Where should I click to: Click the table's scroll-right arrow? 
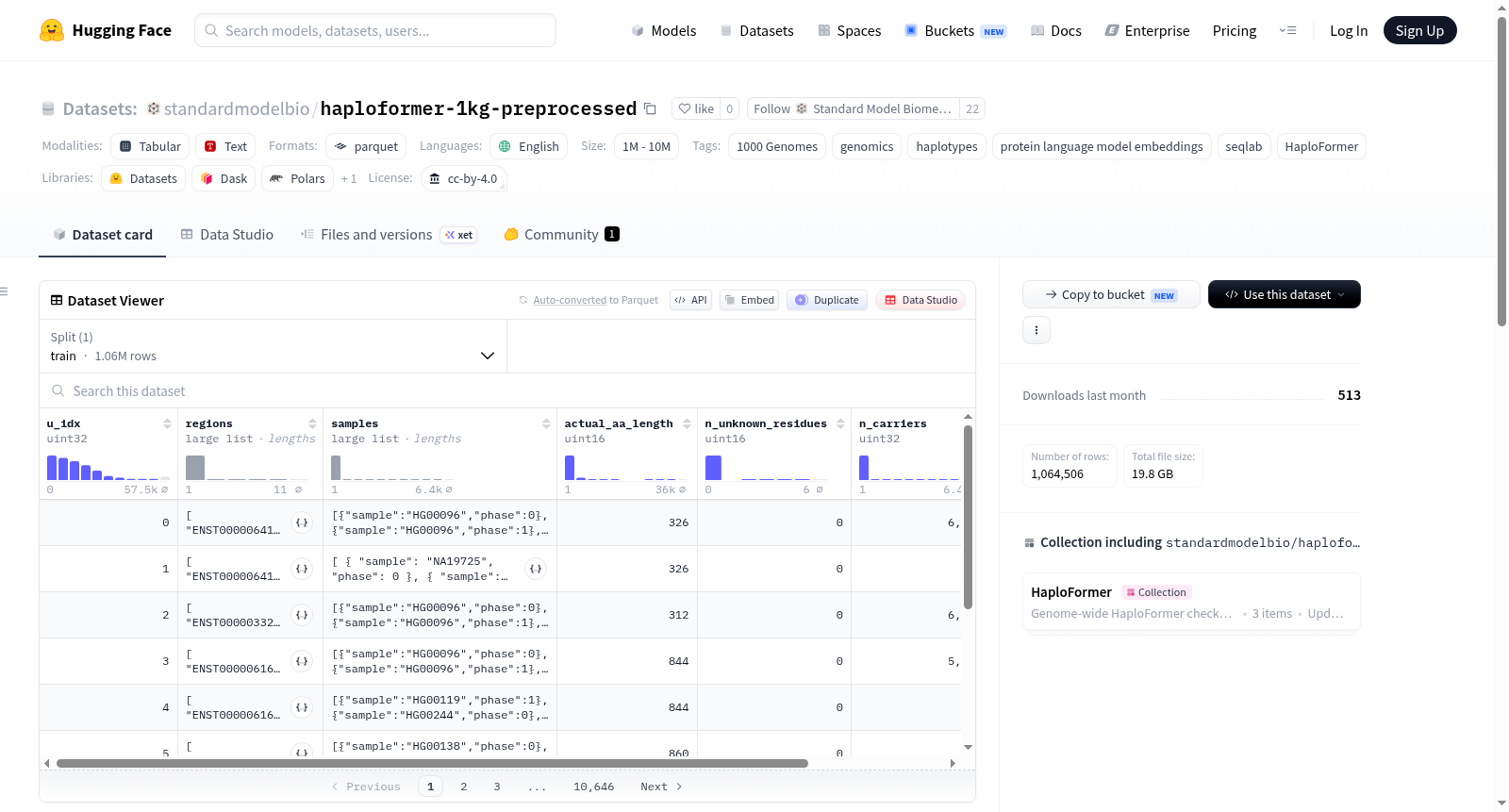(953, 763)
